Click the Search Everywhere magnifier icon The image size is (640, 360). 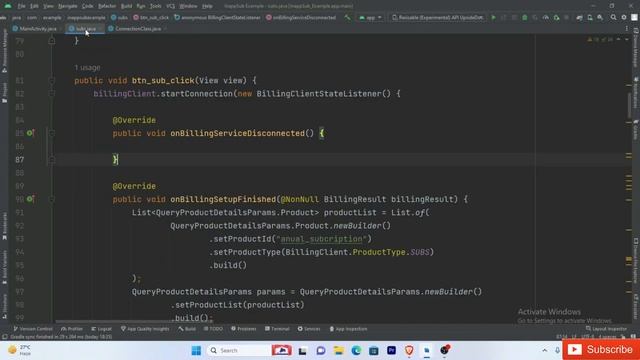[x=613, y=18]
